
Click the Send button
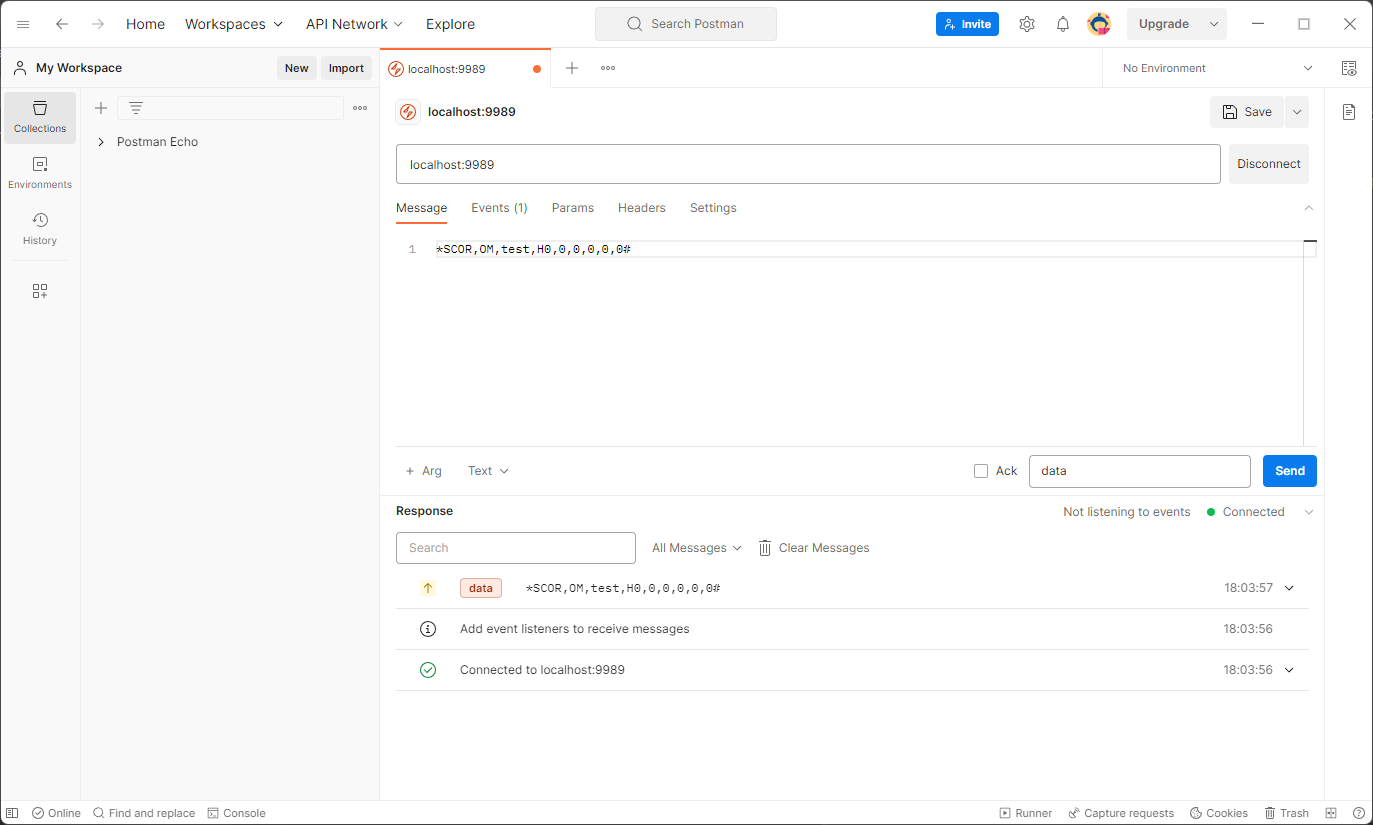pyautogui.click(x=1290, y=471)
